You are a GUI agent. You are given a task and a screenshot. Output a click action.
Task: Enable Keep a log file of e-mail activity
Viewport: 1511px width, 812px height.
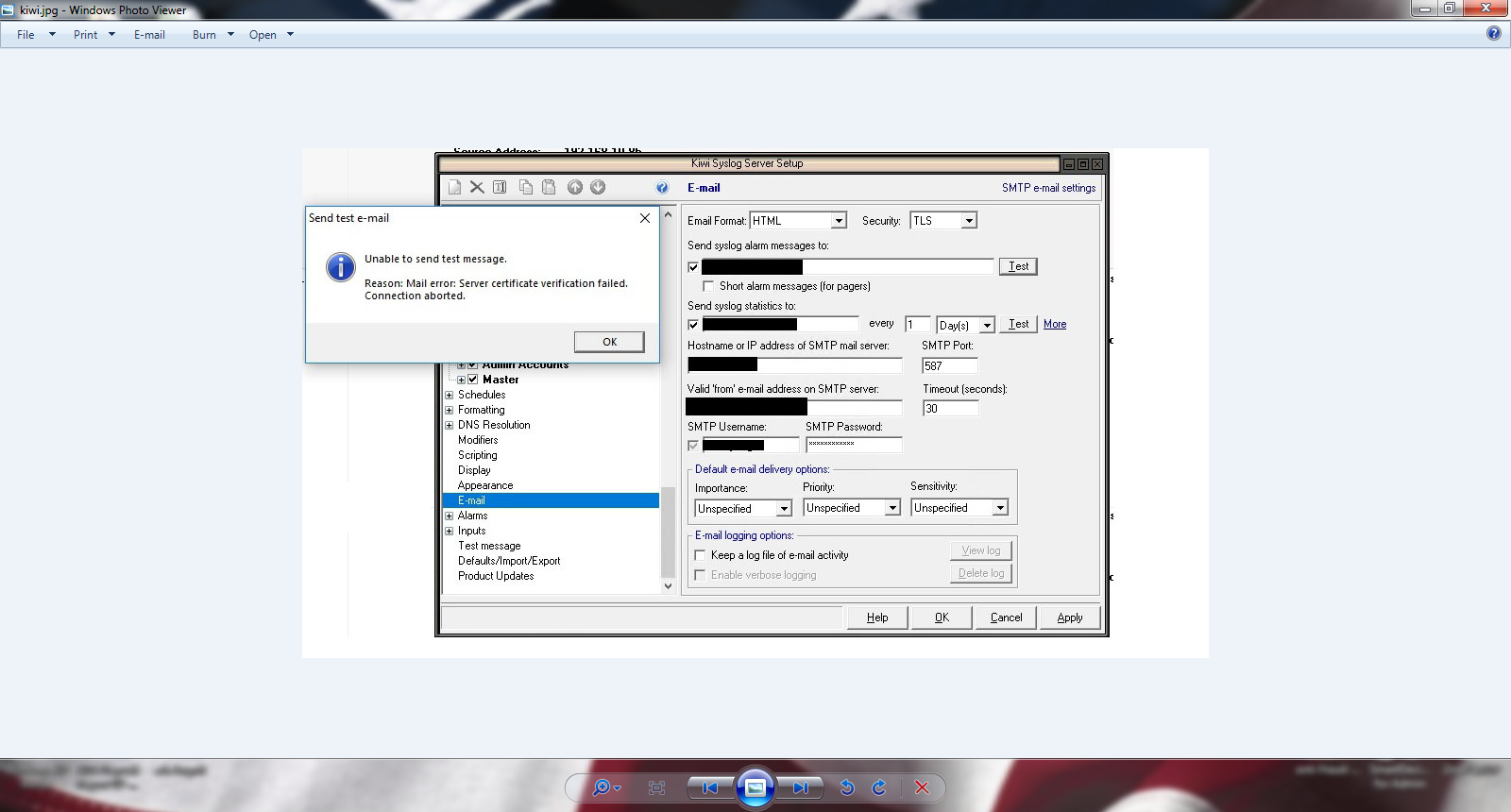pos(700,555)
